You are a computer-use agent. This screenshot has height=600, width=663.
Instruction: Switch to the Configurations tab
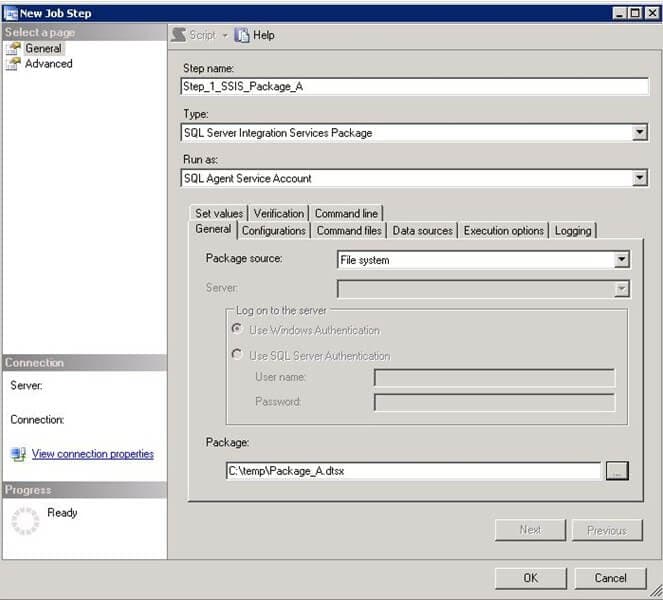click(273, 230)
